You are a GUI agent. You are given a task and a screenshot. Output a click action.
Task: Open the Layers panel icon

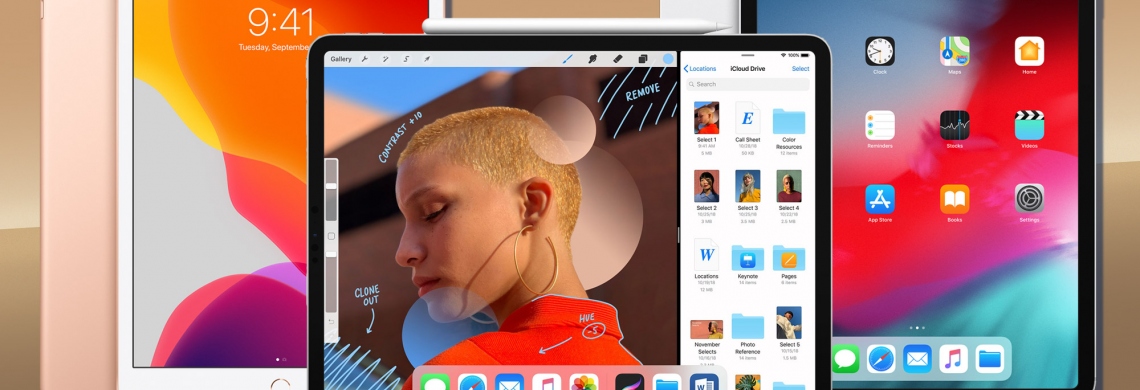pyautogui.click(x=643, y=59)
